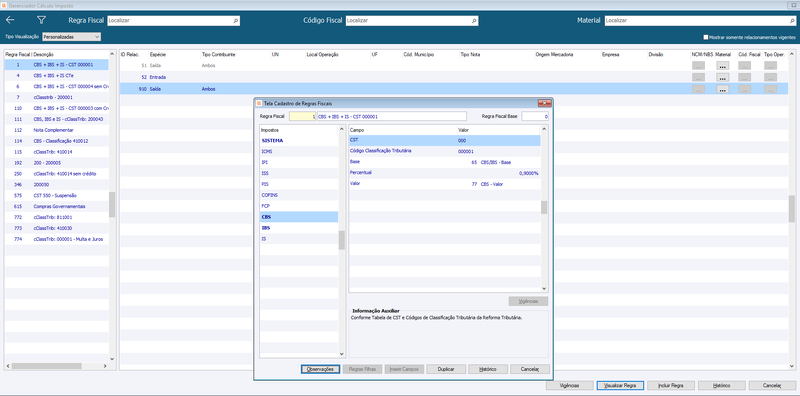Click the horizontal scrollbar under the rule list

click(46, 366)
